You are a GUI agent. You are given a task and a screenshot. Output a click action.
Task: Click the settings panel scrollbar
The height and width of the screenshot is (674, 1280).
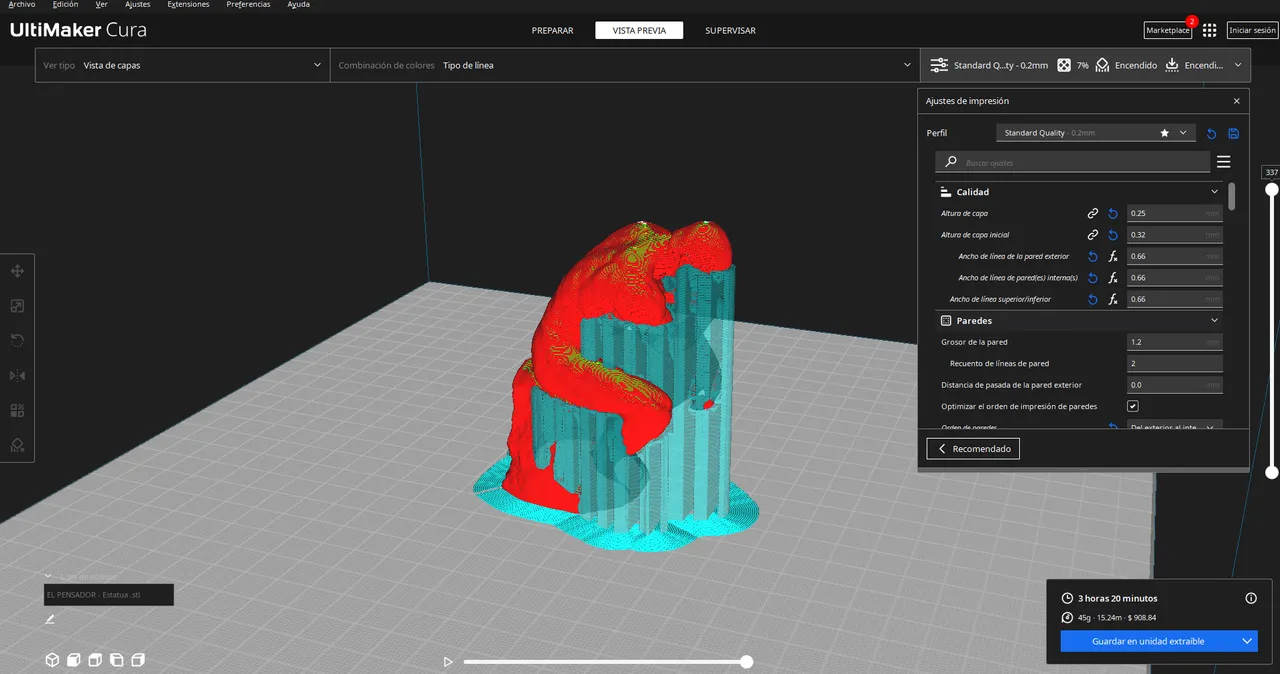tap(1231, 196)
